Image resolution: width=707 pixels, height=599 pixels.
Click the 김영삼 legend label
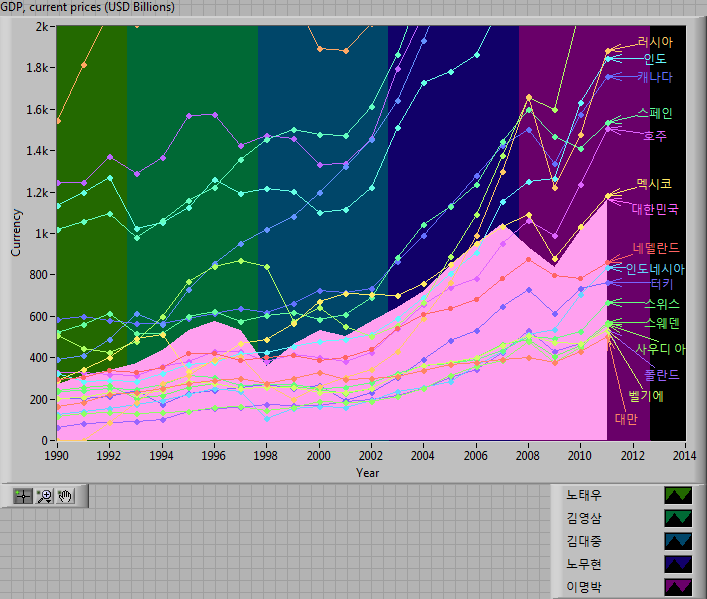point(583,518)
